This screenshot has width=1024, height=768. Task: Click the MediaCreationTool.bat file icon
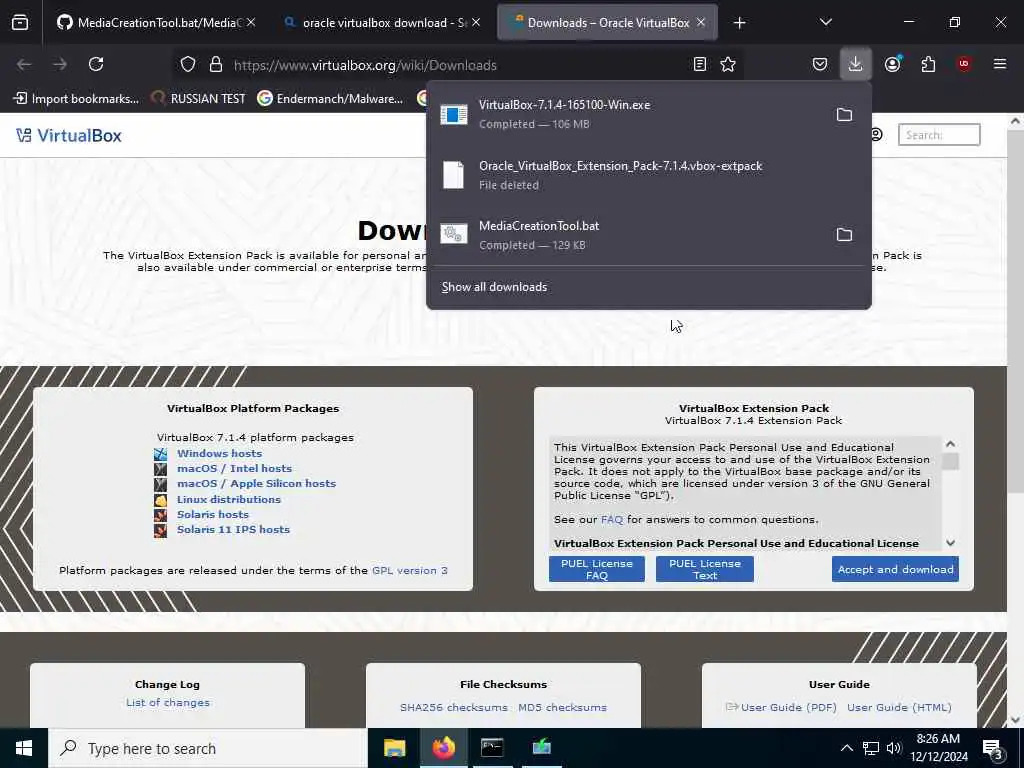coord(453,234)
